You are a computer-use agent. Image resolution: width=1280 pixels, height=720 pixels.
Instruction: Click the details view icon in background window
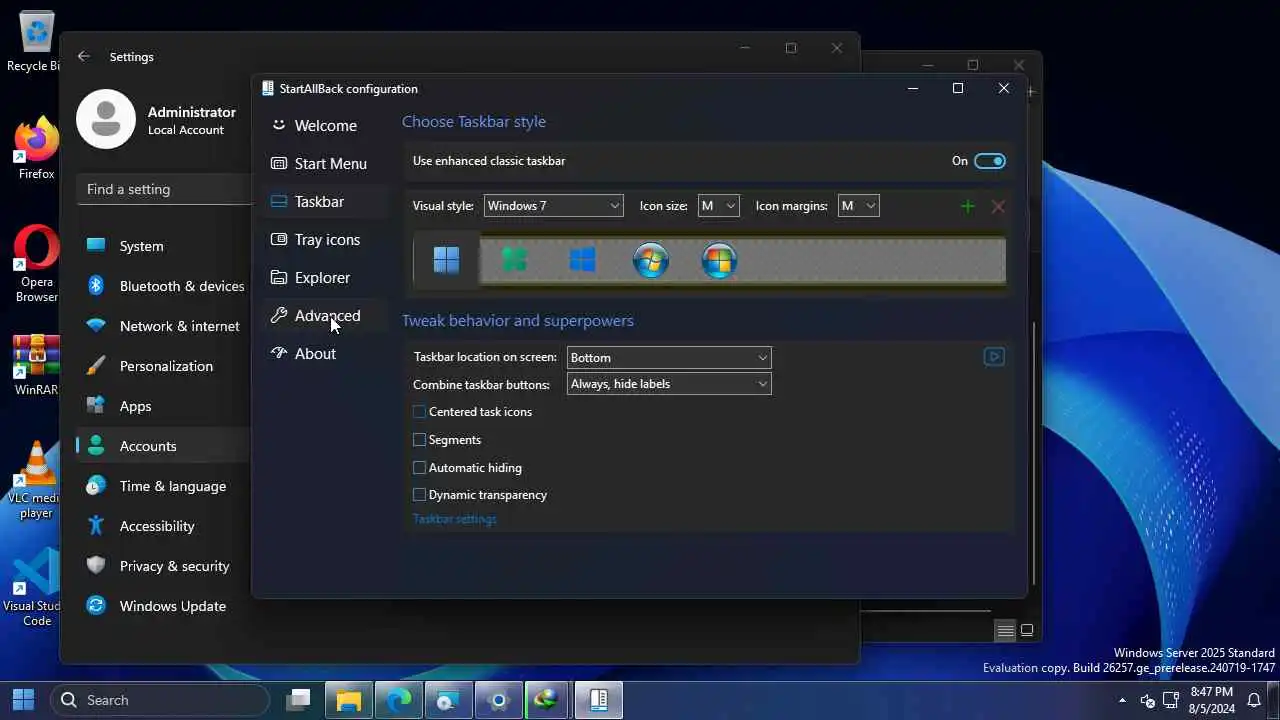point(1004,631)
